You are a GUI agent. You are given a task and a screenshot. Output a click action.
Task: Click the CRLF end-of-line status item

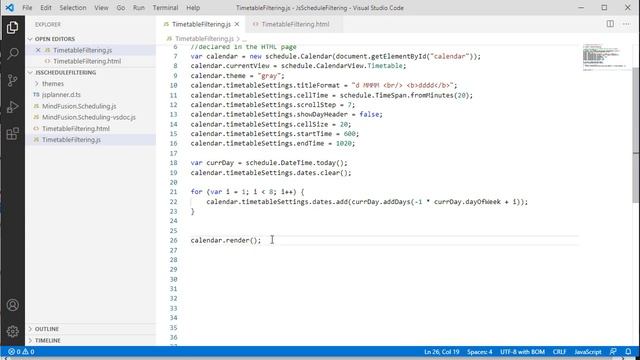click(x=559, y=351)
